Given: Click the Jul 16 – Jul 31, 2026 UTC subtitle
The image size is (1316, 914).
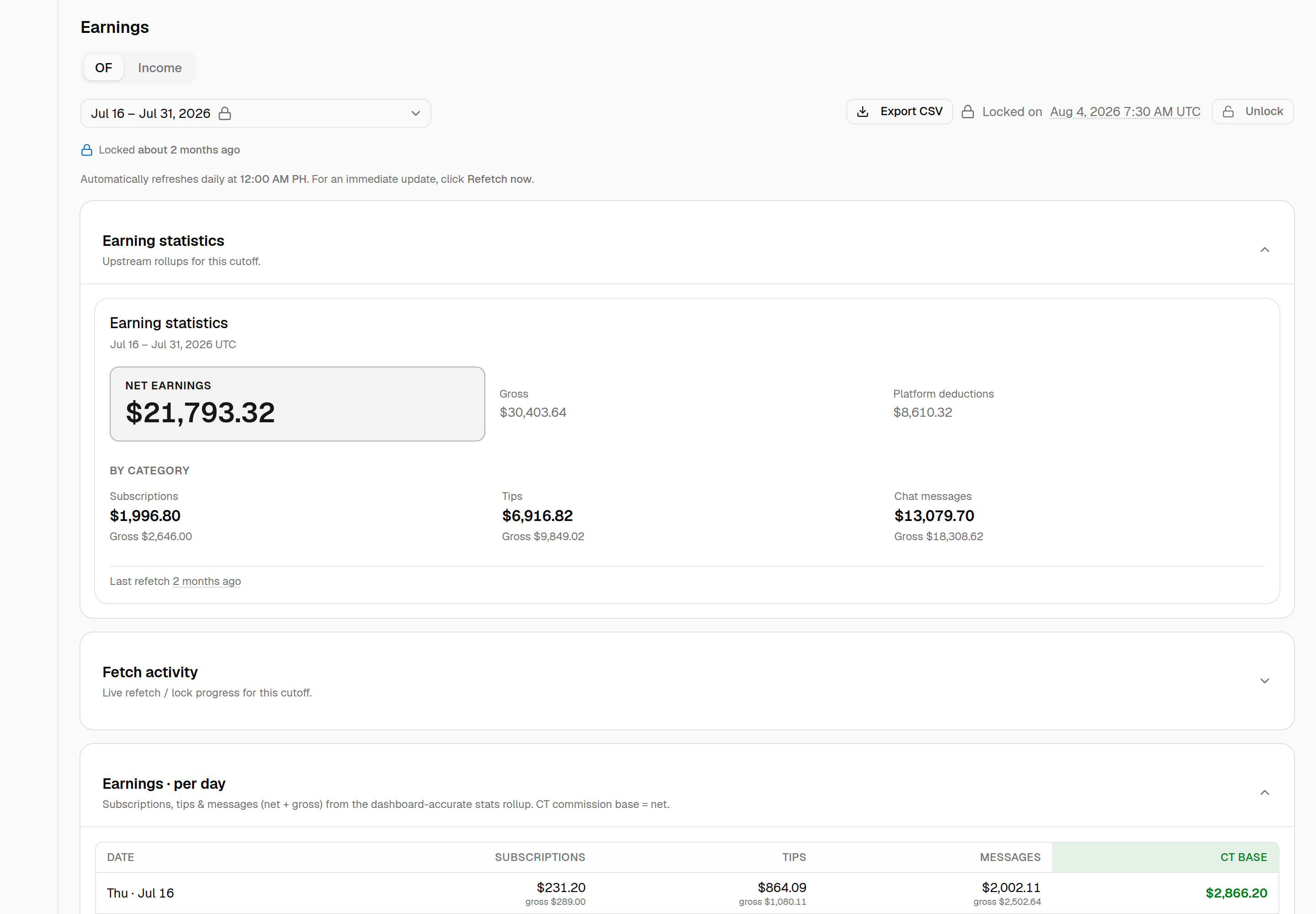Looking at the screenshot, I should click(173, 344).
